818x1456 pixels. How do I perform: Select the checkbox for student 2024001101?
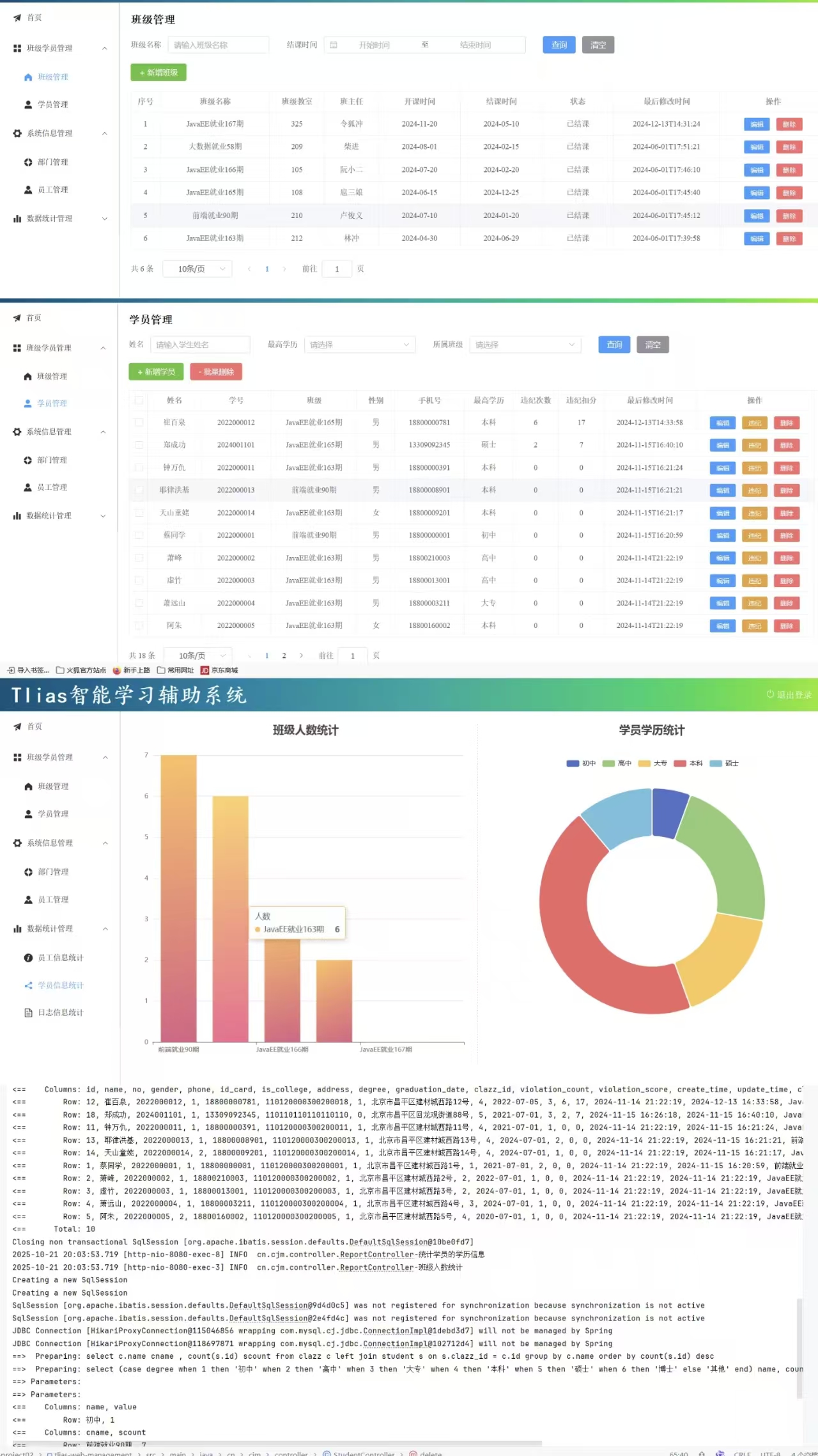tap(139, 445)
